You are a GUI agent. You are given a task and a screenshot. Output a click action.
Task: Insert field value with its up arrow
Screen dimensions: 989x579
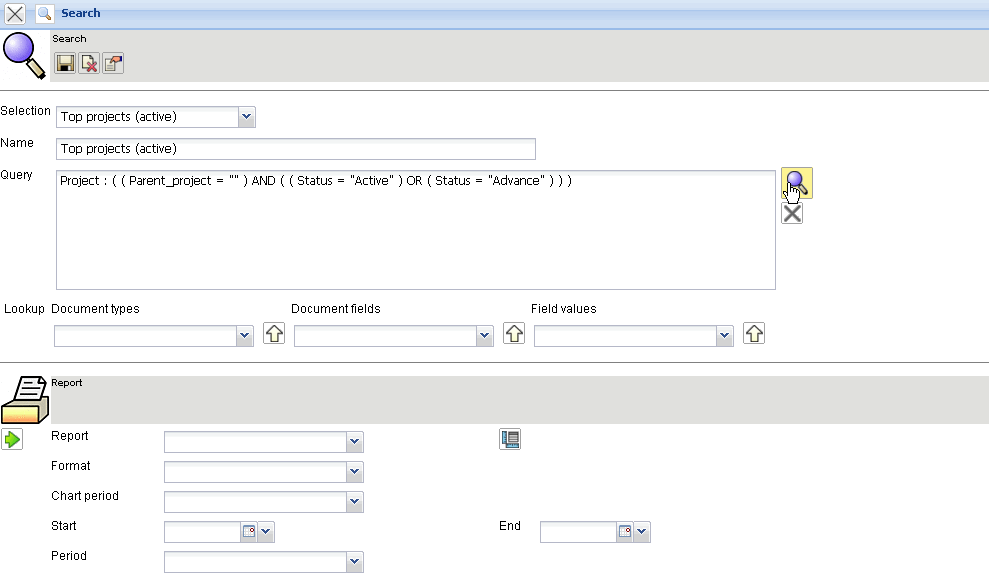(755, 334)
